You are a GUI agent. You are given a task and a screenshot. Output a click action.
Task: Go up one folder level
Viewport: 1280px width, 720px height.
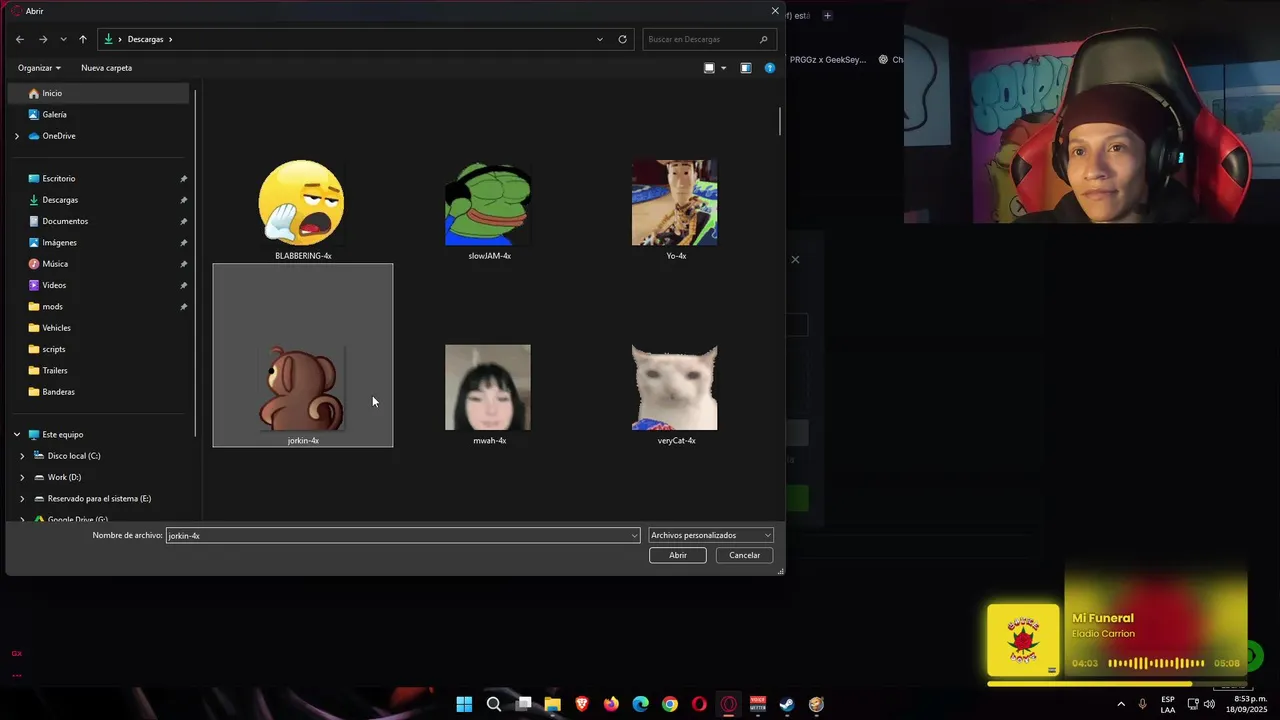[83, 39]
